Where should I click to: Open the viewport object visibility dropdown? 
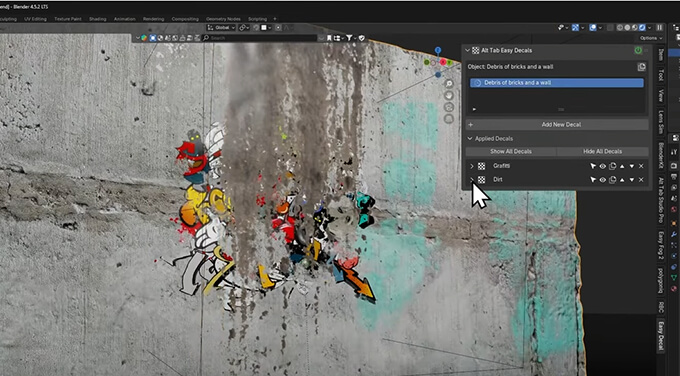click(563, 27)
